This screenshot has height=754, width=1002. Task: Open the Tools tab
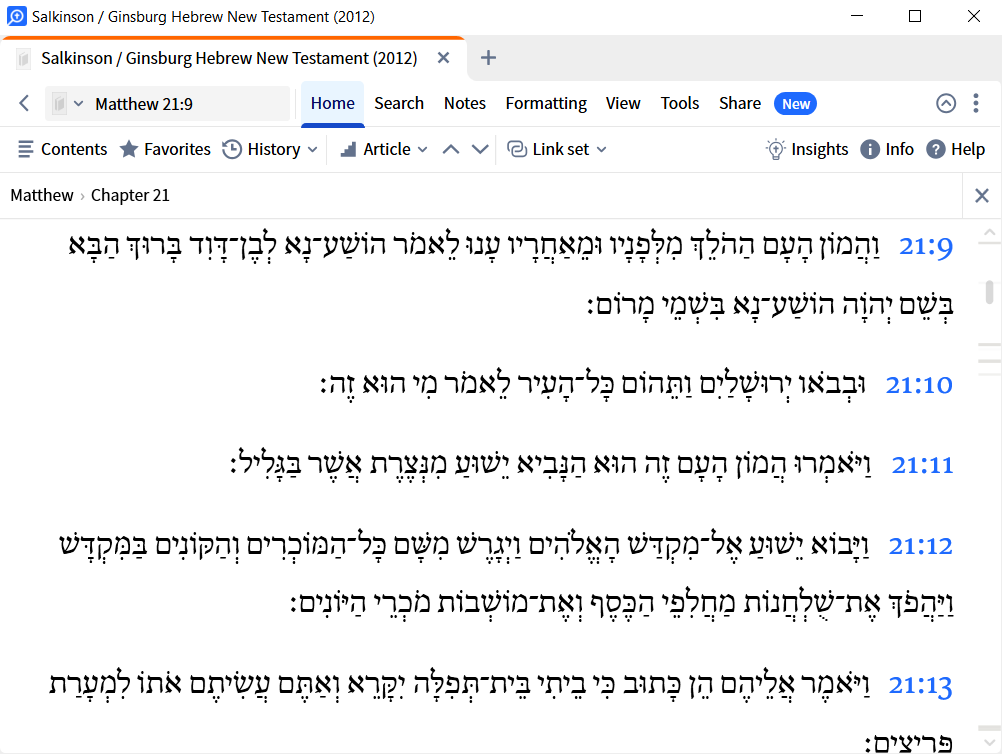(x=680, y=104)
